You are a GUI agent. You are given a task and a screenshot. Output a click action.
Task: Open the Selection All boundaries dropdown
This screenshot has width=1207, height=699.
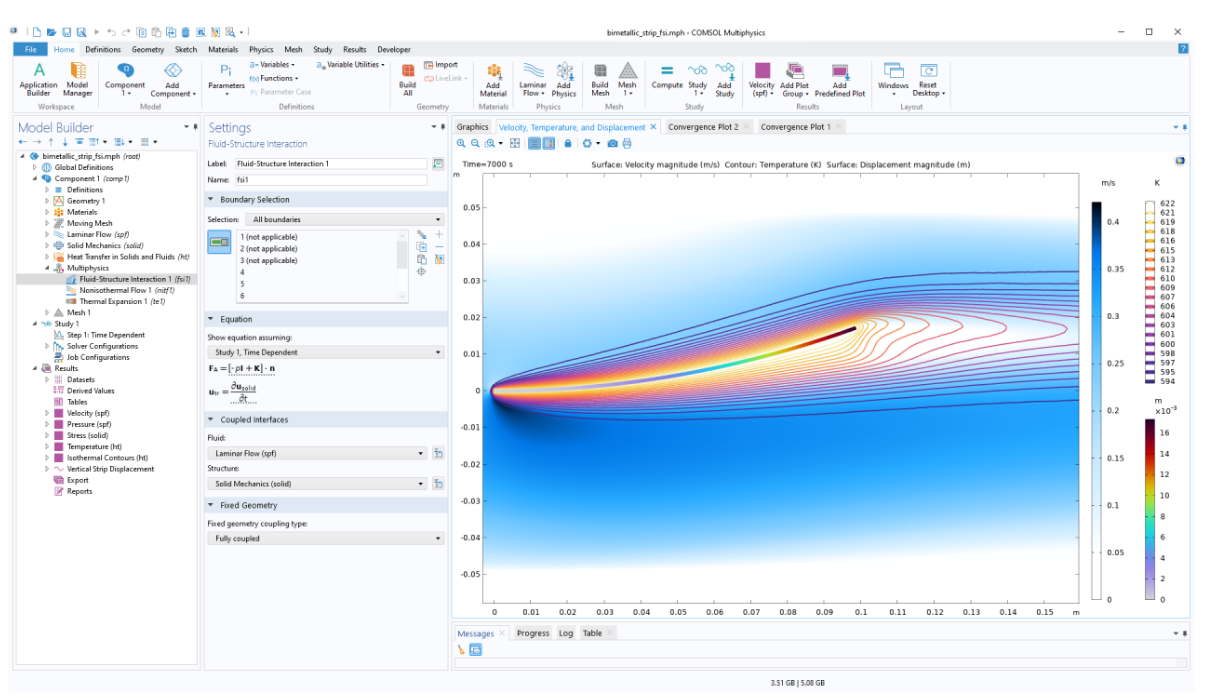pos(345,219)
